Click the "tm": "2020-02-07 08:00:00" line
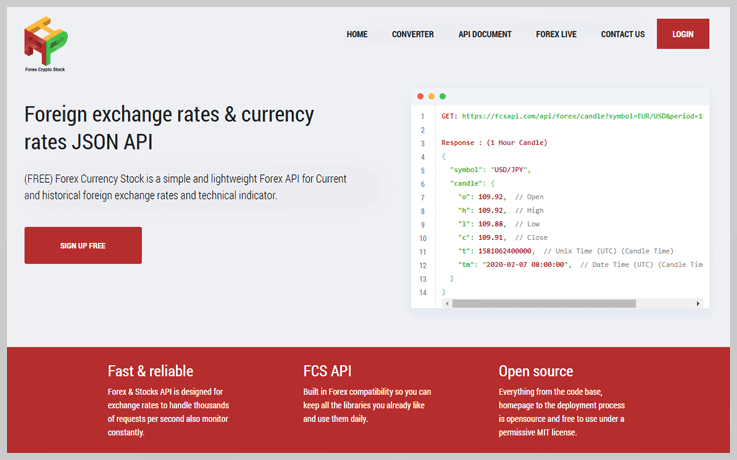737x460 pixels. [x=580, y=265]
